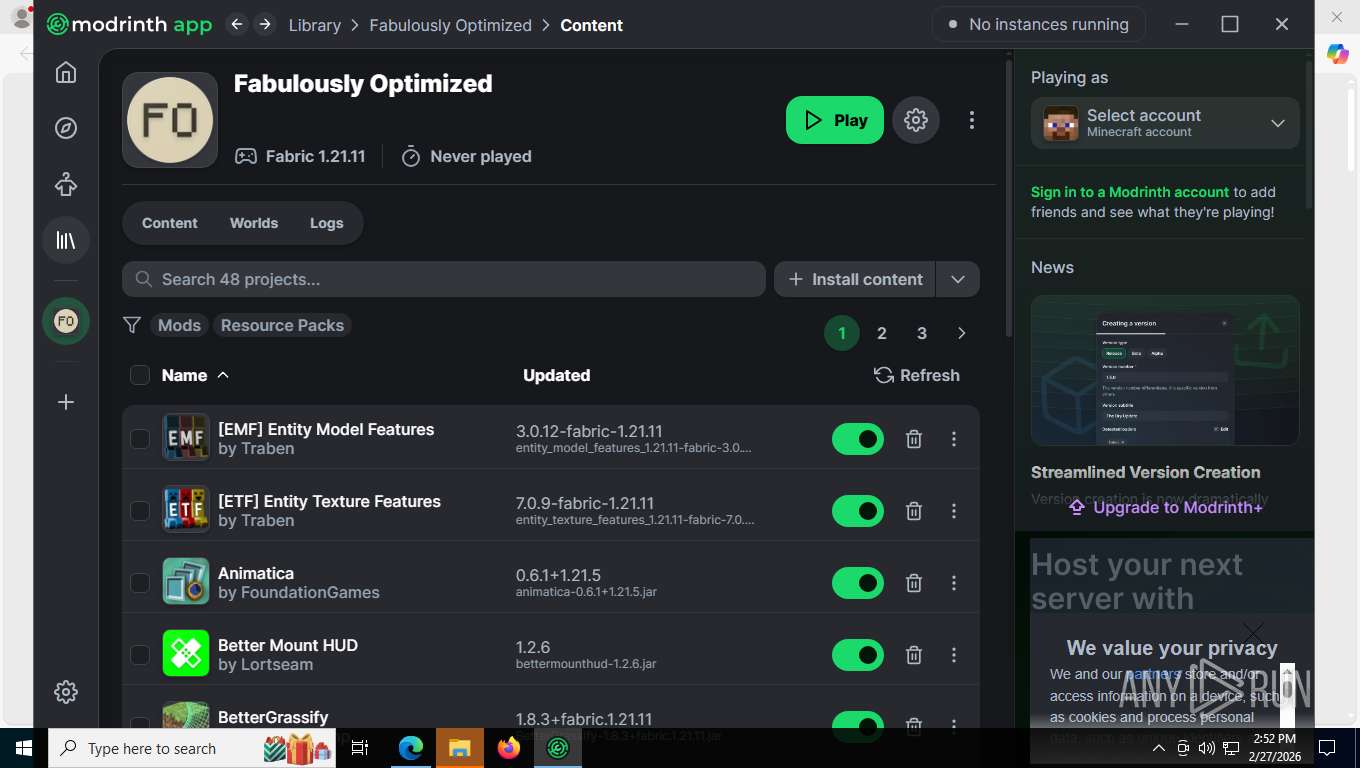Open the Library icon in sidebar
The width and height of the screenshot is (1360, 768).
pos(66,240)
